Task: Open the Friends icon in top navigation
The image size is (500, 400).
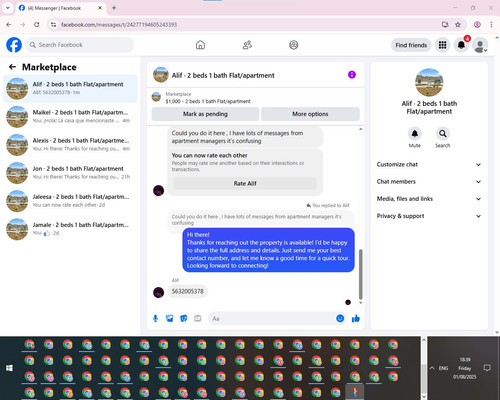Action: click(247, 45)
